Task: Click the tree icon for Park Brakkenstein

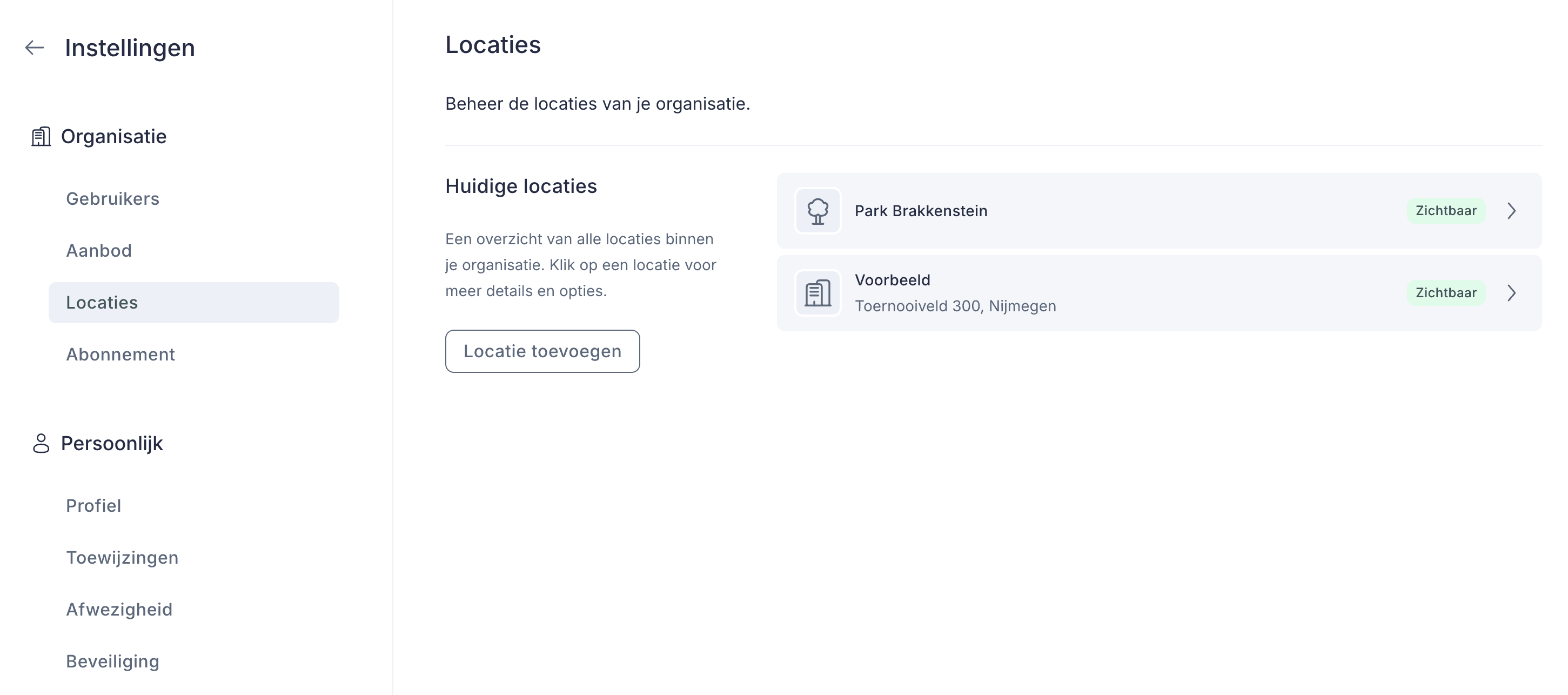Action: [x=818, y=211]
